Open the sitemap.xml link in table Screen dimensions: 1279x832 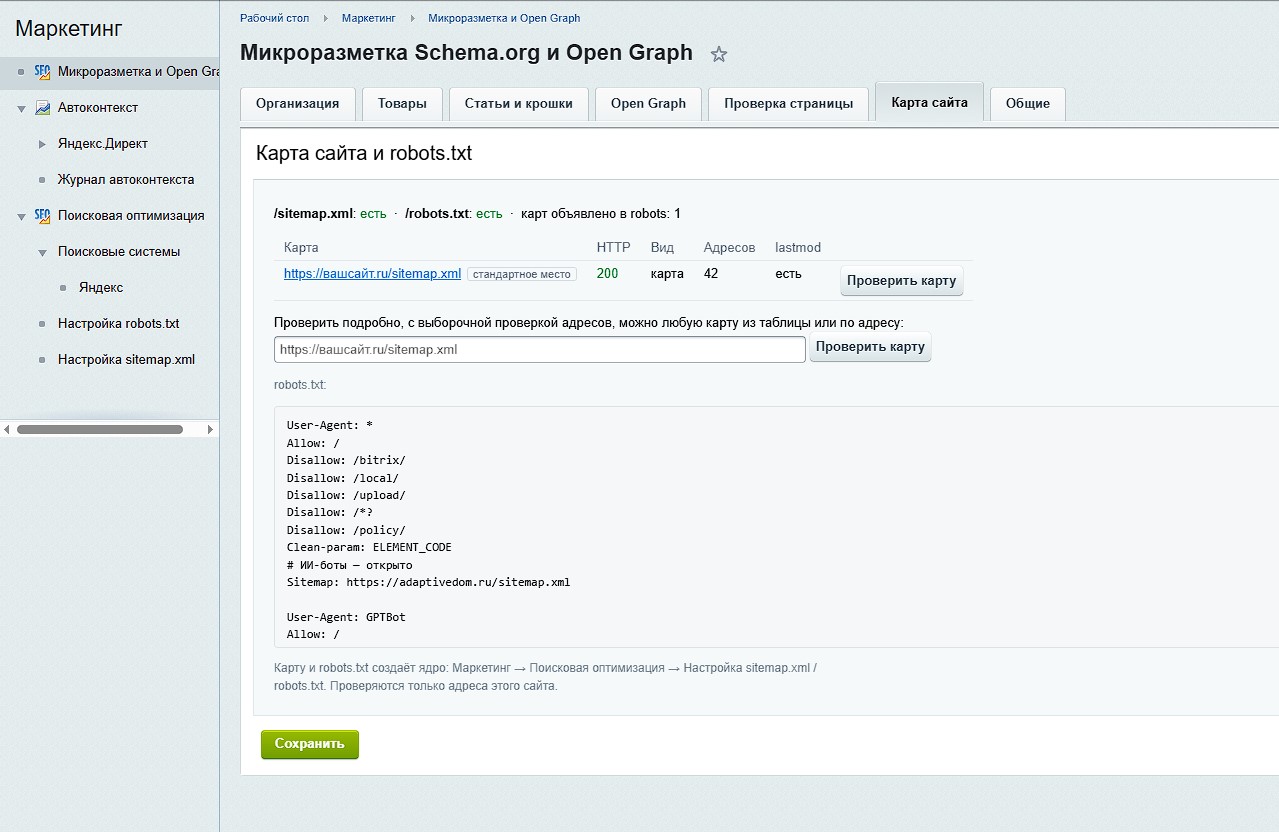coord(372,273)
